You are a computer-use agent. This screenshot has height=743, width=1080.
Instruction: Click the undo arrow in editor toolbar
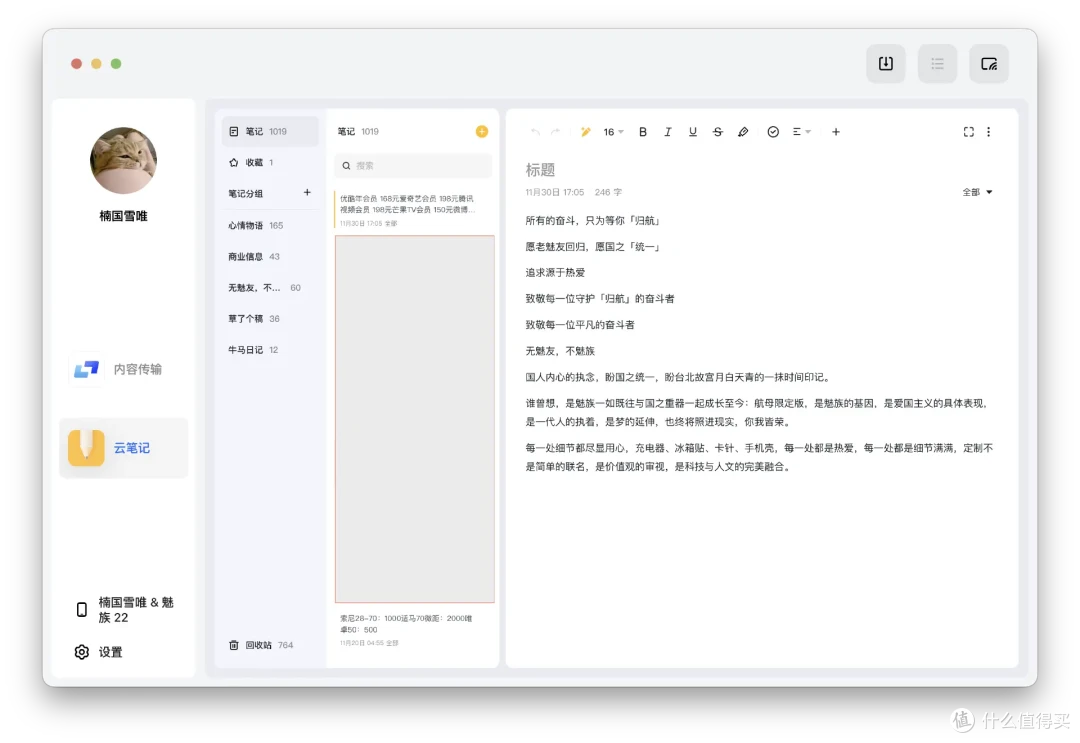point(535,132)
